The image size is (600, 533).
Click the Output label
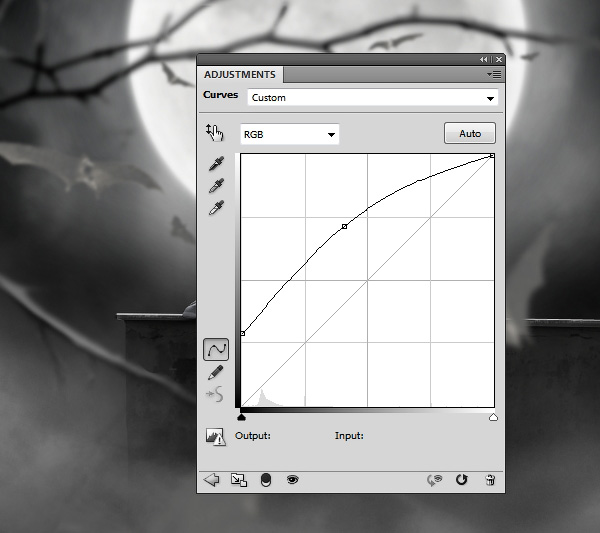[x=253, y=436]
